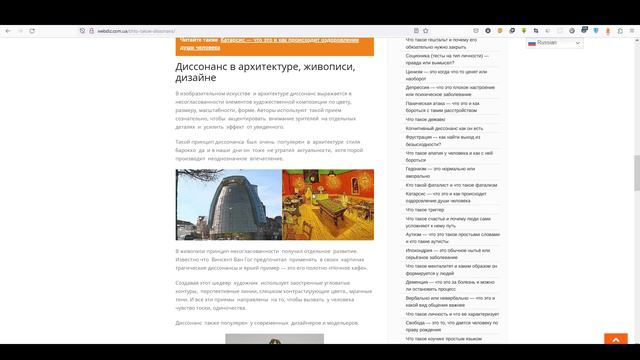Open sidebar link Вербально или невербально
The image size is (640, 360).
coord(450,301)
